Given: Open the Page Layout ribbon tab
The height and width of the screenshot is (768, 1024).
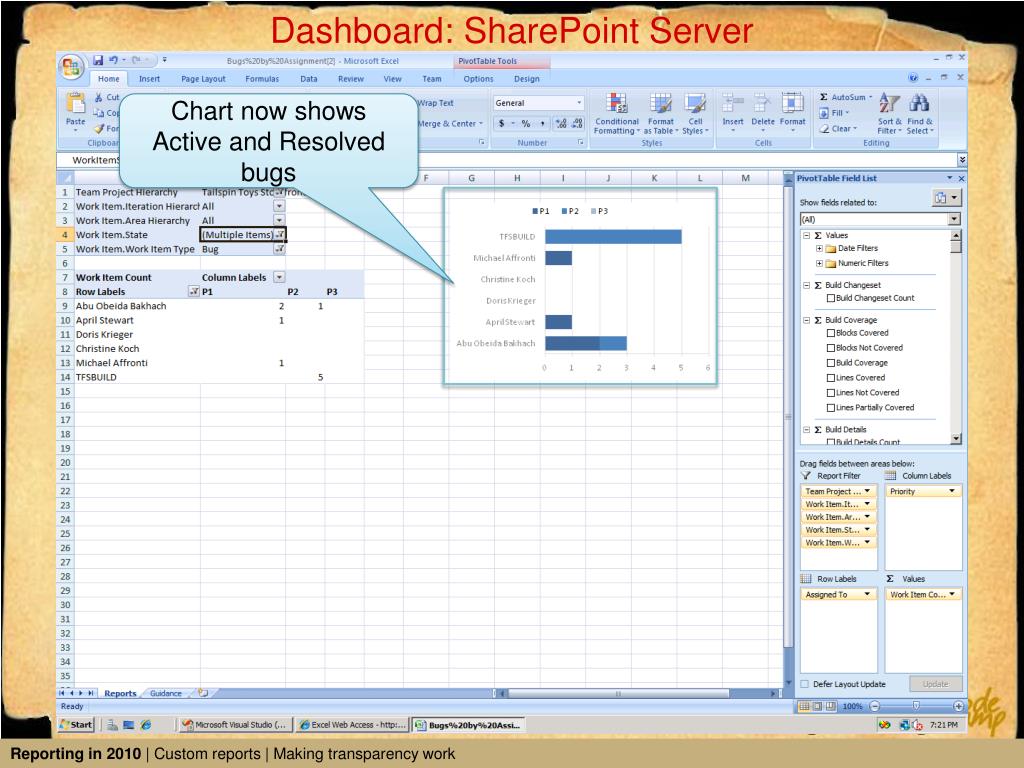Looking at the screenshot, I should click(x=203, y=78).
